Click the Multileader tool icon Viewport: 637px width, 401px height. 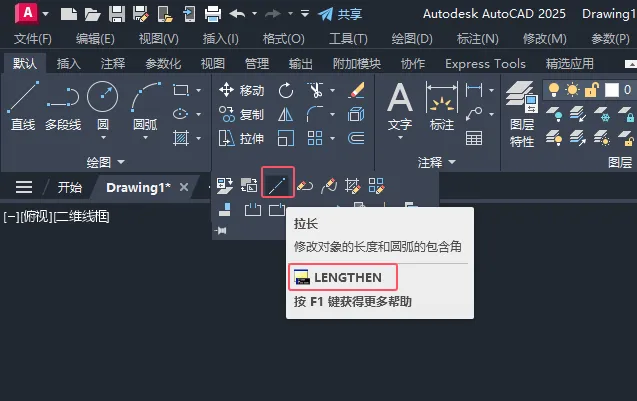point(474,114)
